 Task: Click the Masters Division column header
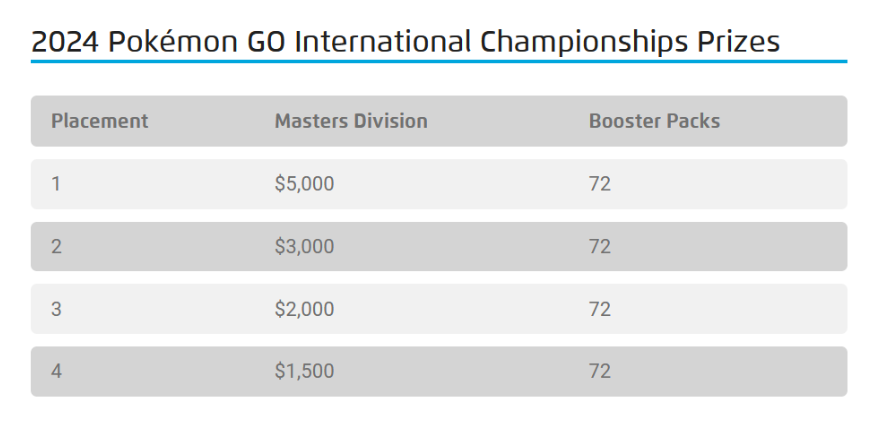click(x=351, y=121)
